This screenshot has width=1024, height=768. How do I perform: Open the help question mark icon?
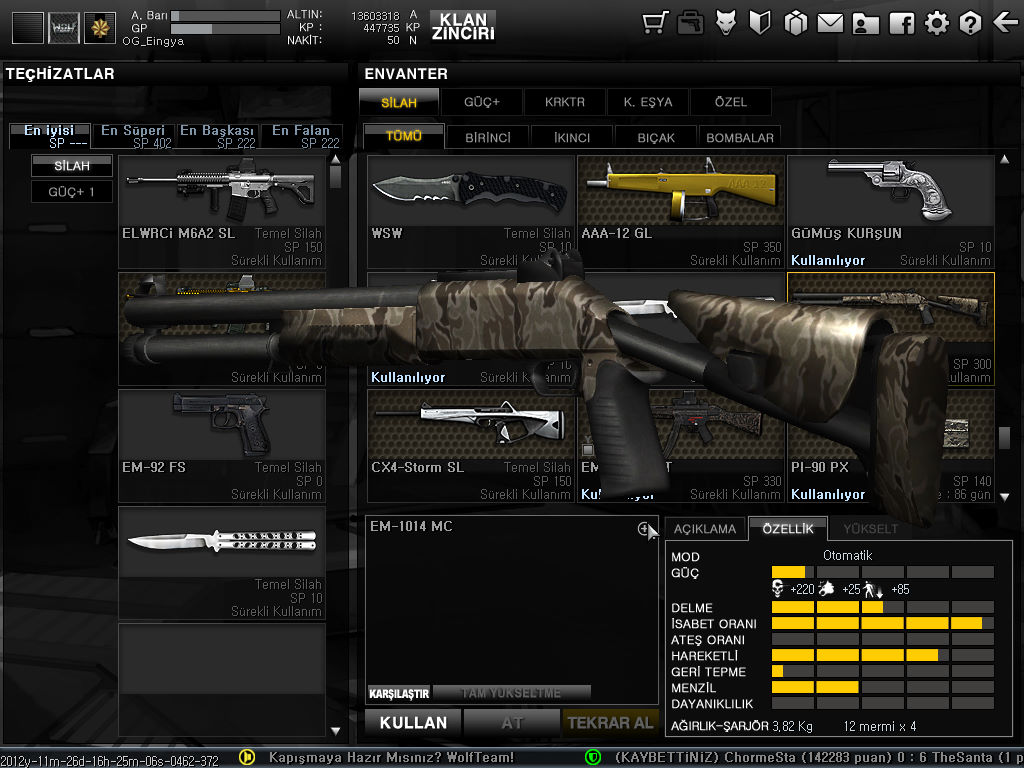click(970, 23)
